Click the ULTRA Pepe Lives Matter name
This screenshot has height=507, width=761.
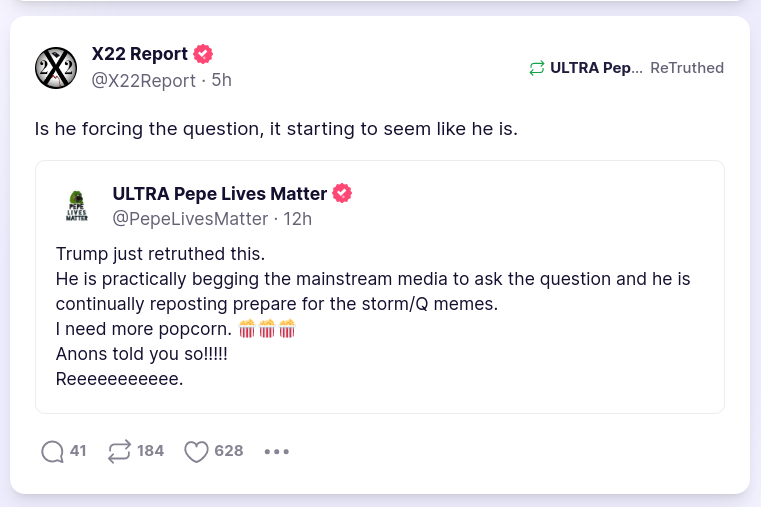(220, 193)
